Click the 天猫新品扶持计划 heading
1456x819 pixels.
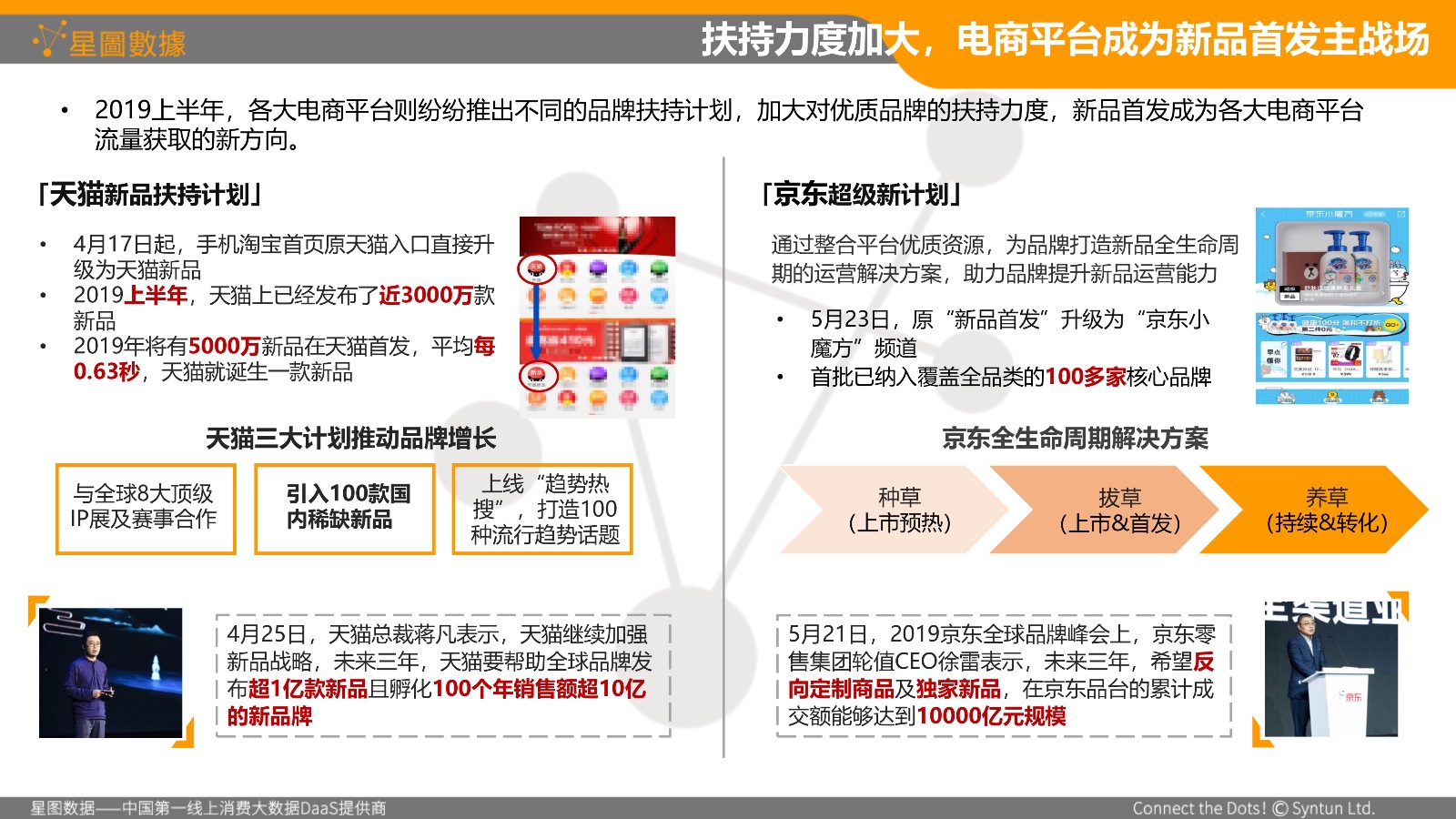tap(150, 195)
